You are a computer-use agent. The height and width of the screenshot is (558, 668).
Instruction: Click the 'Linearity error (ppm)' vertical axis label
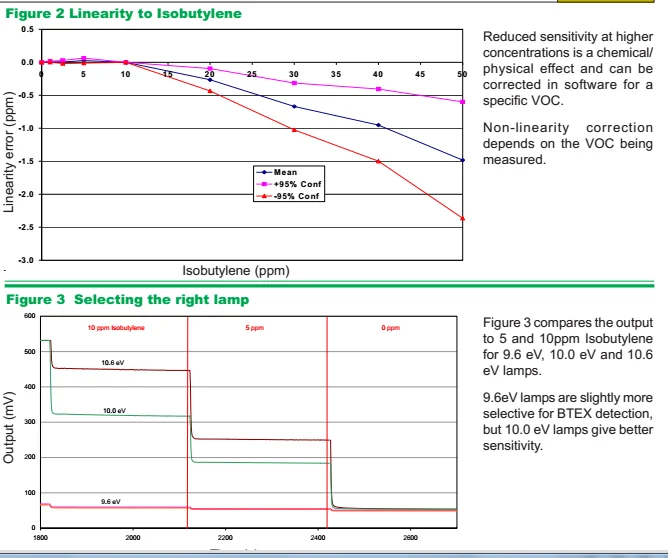(9, 152)
